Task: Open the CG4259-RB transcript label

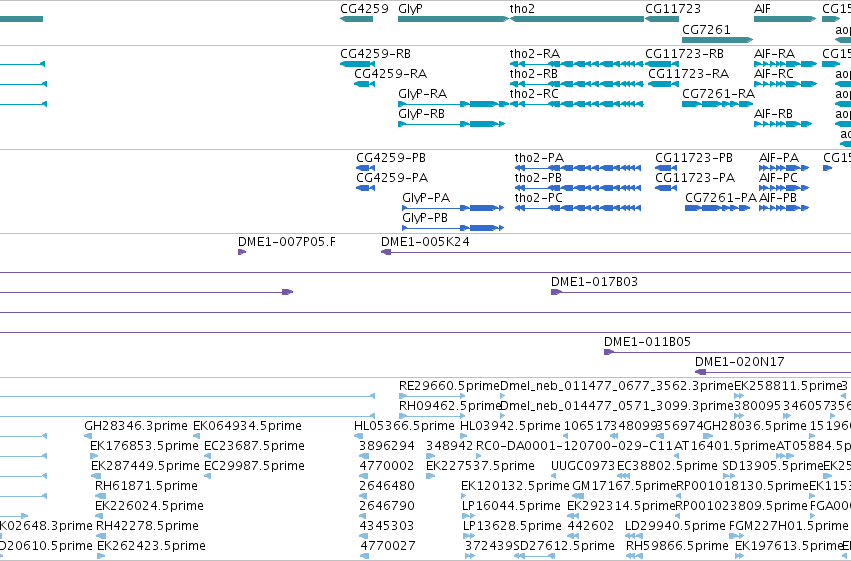Action: [375, 54]
